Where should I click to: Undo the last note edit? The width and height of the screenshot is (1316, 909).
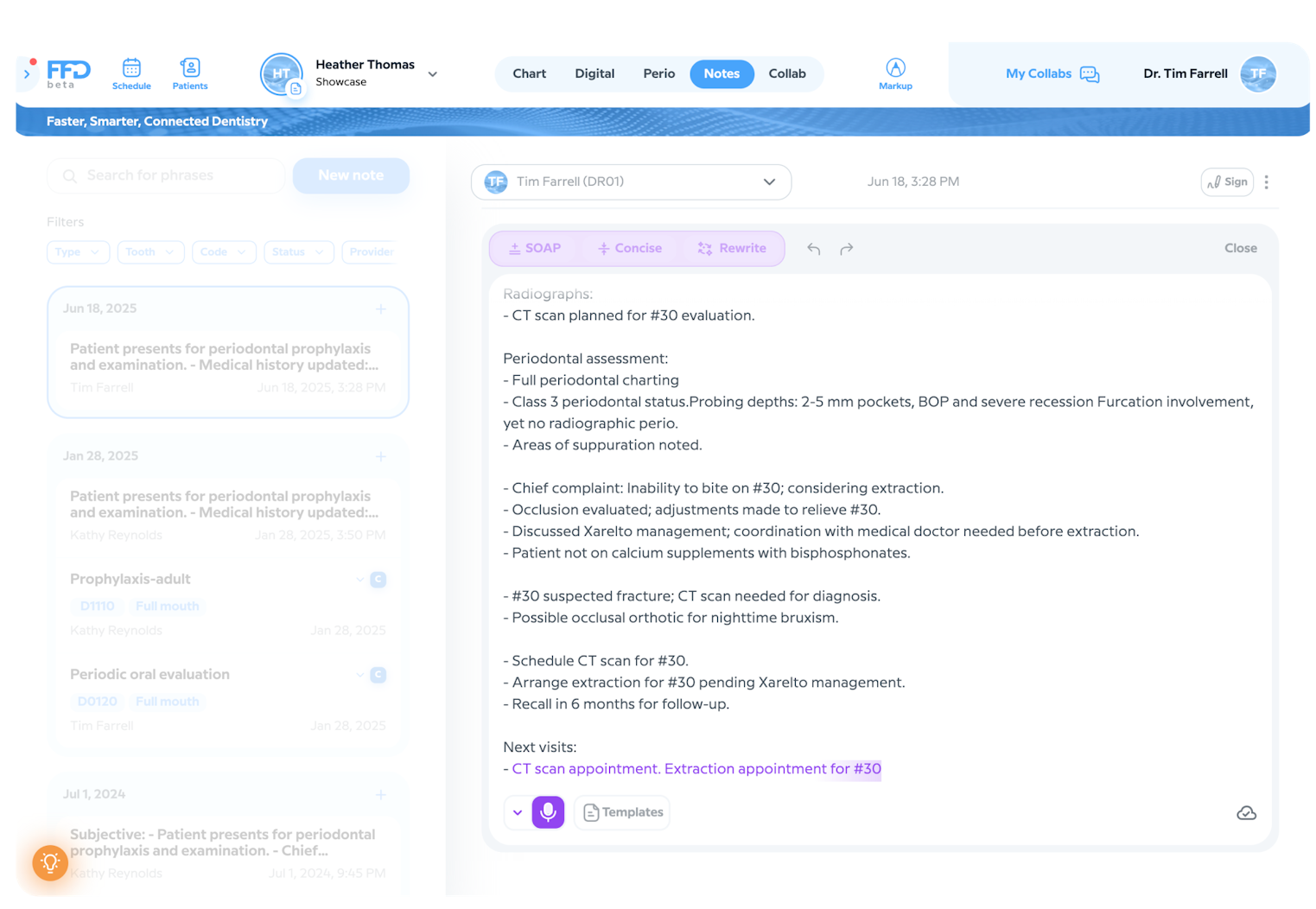[x=813, y=249]
